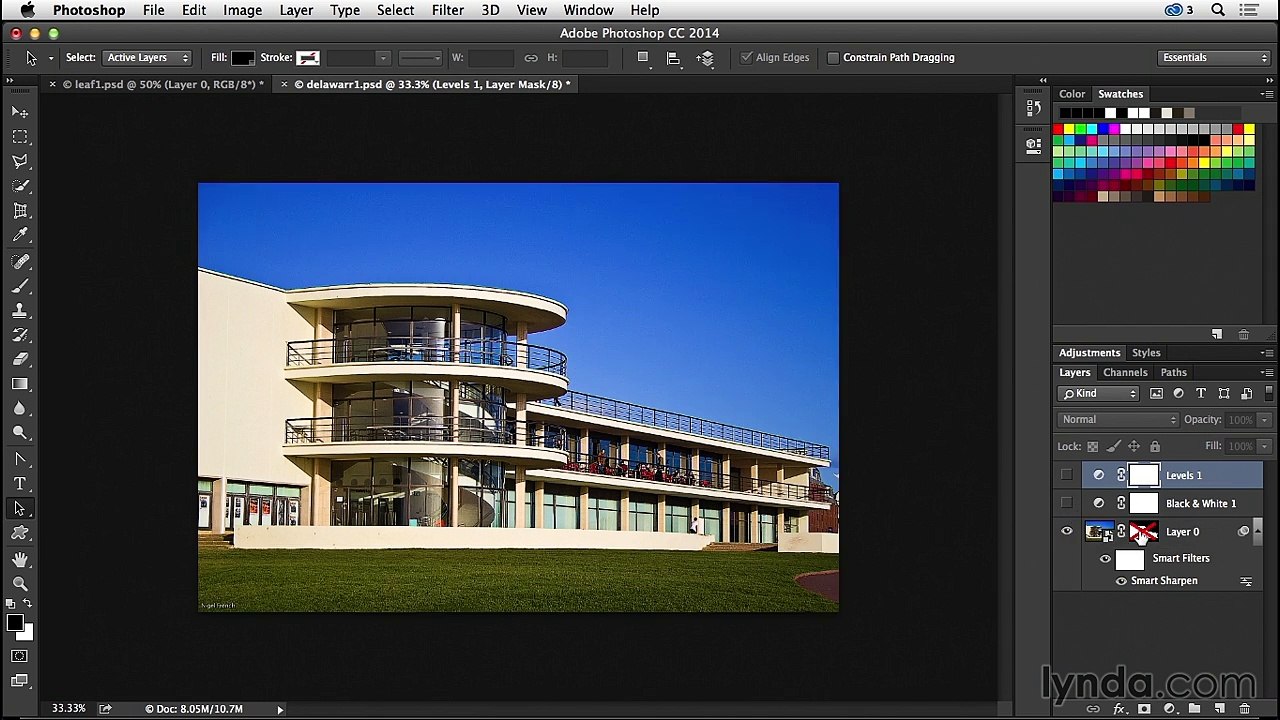Enable Constrain Path Dragging checkbox
The height and width of the screenshot is (720, 1280).
tap(833, 58)
